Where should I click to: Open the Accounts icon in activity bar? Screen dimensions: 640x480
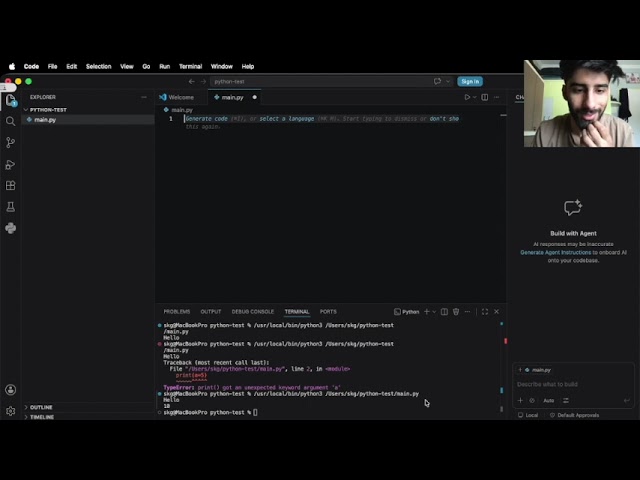click(x=11, y=390)
